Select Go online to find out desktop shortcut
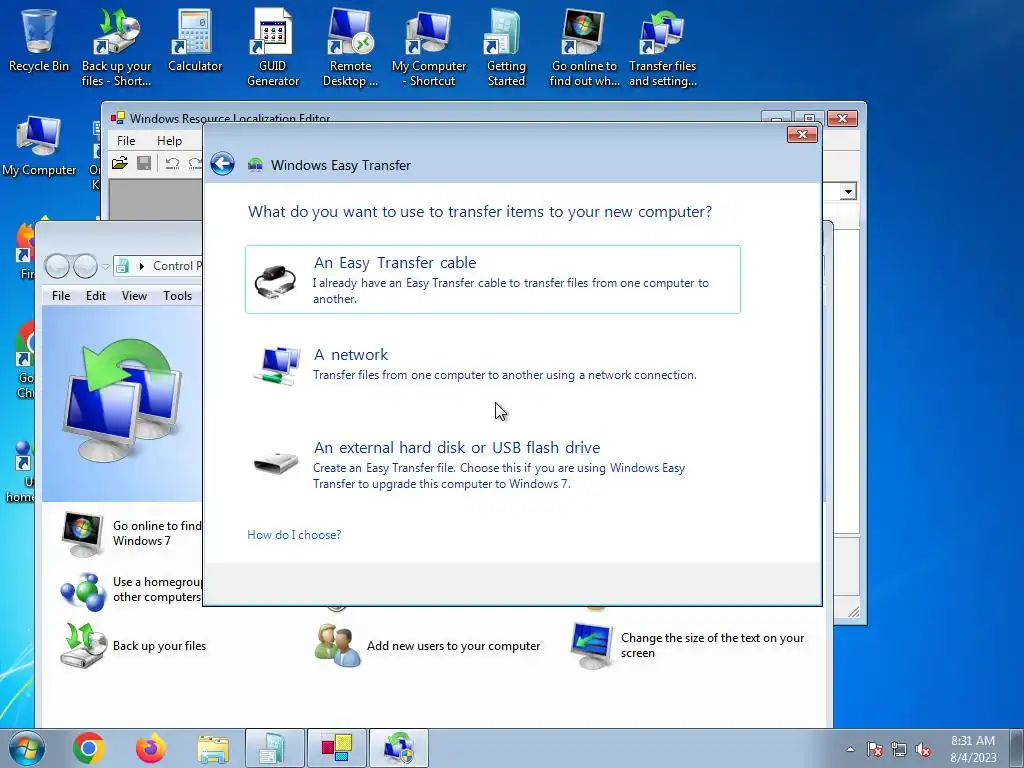The height and width of the screenshot is (768, 1024). [x=584, y=47]
